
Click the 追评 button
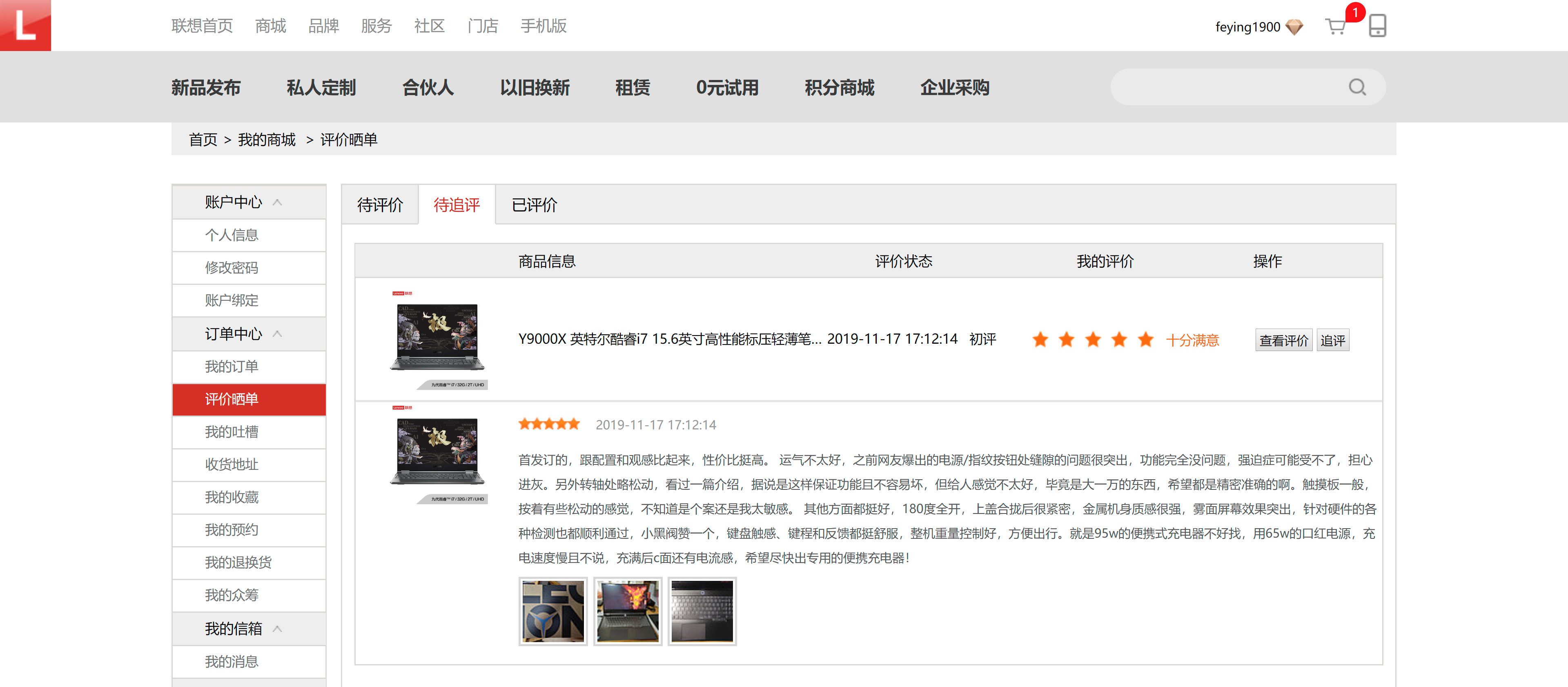1333,340
